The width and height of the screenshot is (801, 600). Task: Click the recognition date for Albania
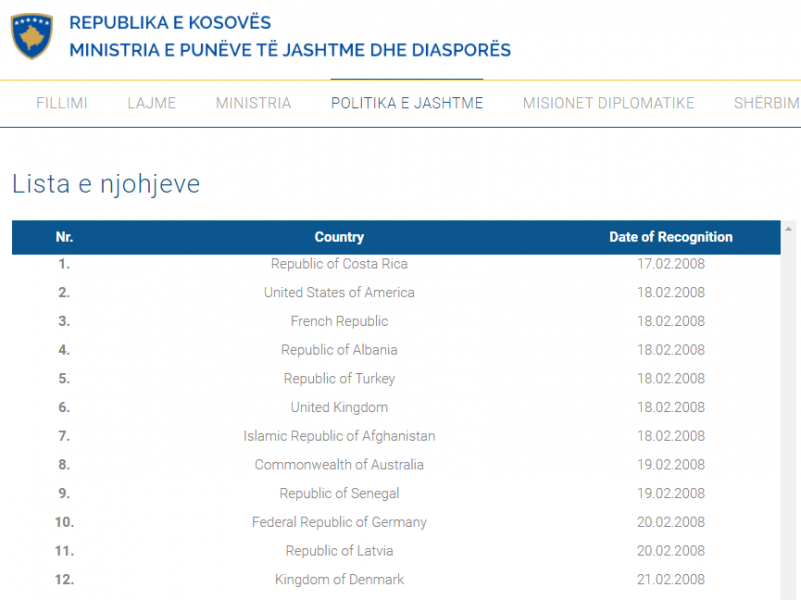pyautogui.click(x=671, y=350)
